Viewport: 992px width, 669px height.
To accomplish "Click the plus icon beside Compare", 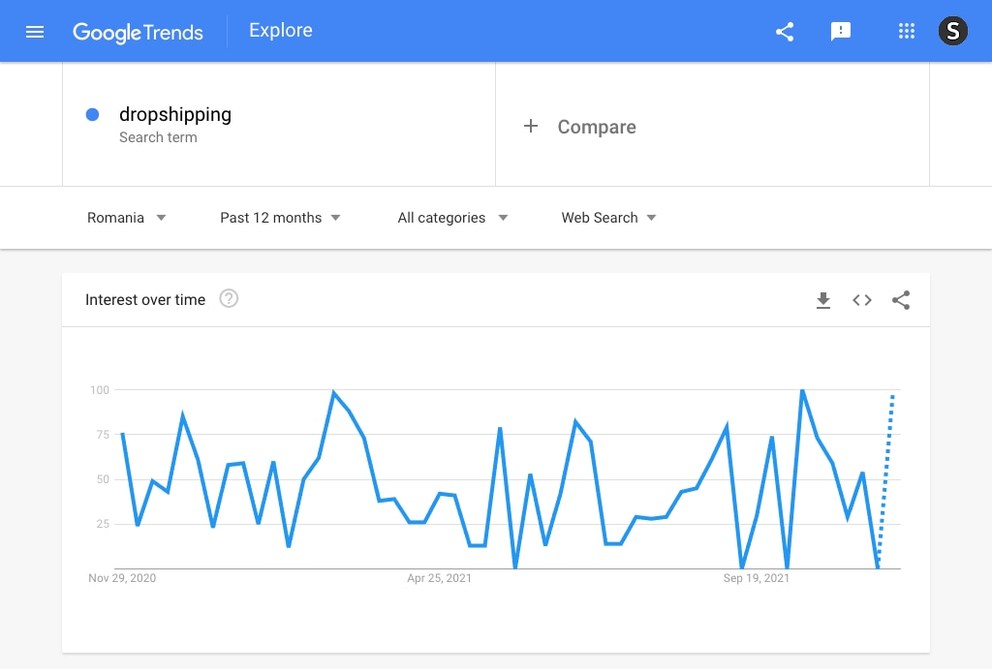I will tap(531, 126).
